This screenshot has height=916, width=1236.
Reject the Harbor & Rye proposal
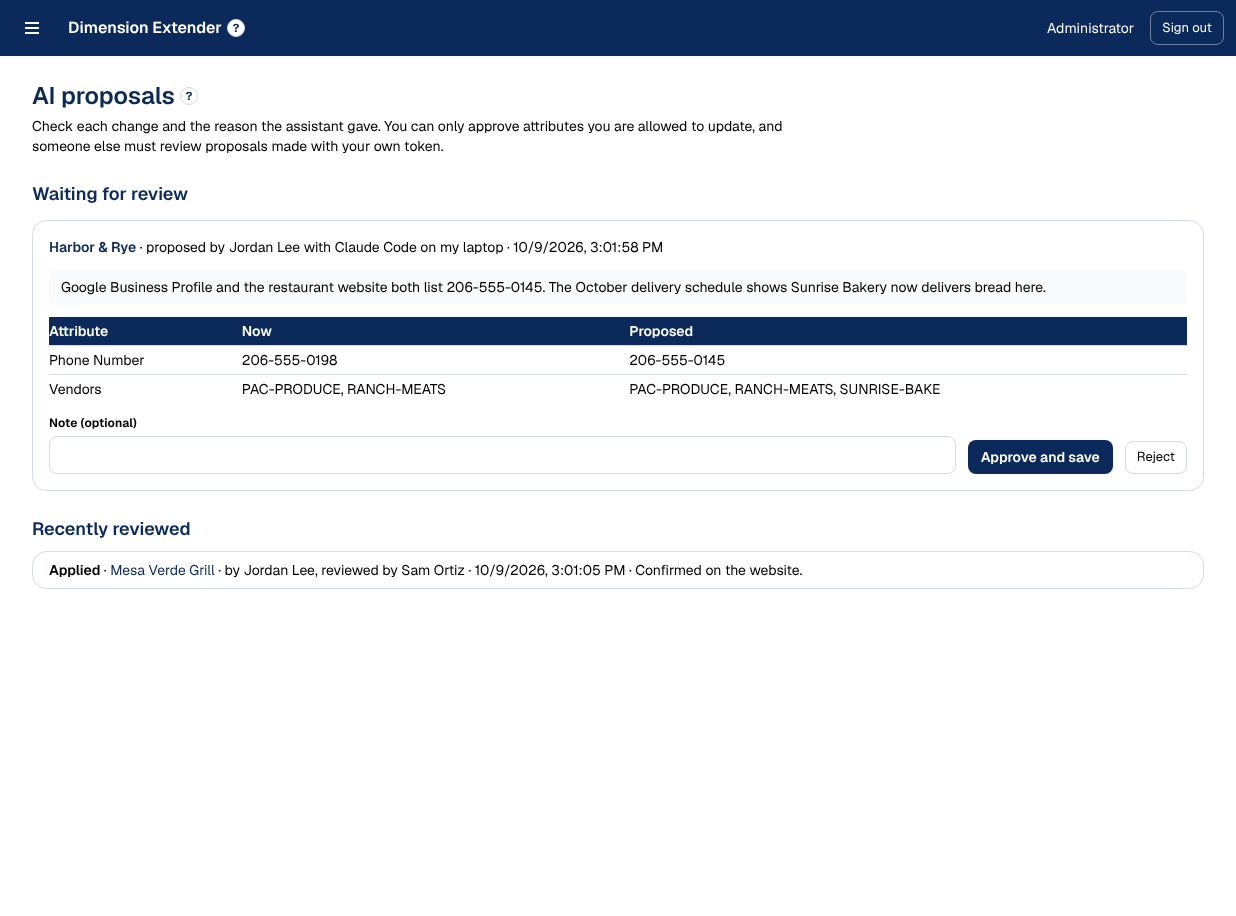point(1156,457)
